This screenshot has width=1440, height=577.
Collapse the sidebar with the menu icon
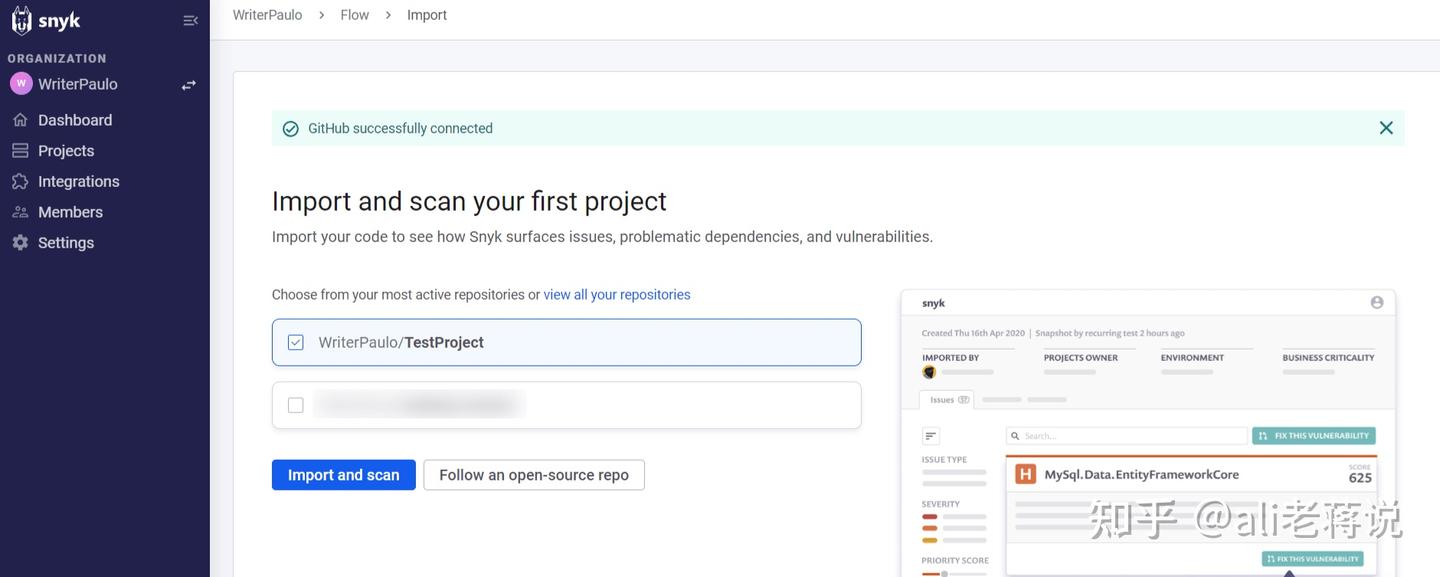(x=190, y=20)
